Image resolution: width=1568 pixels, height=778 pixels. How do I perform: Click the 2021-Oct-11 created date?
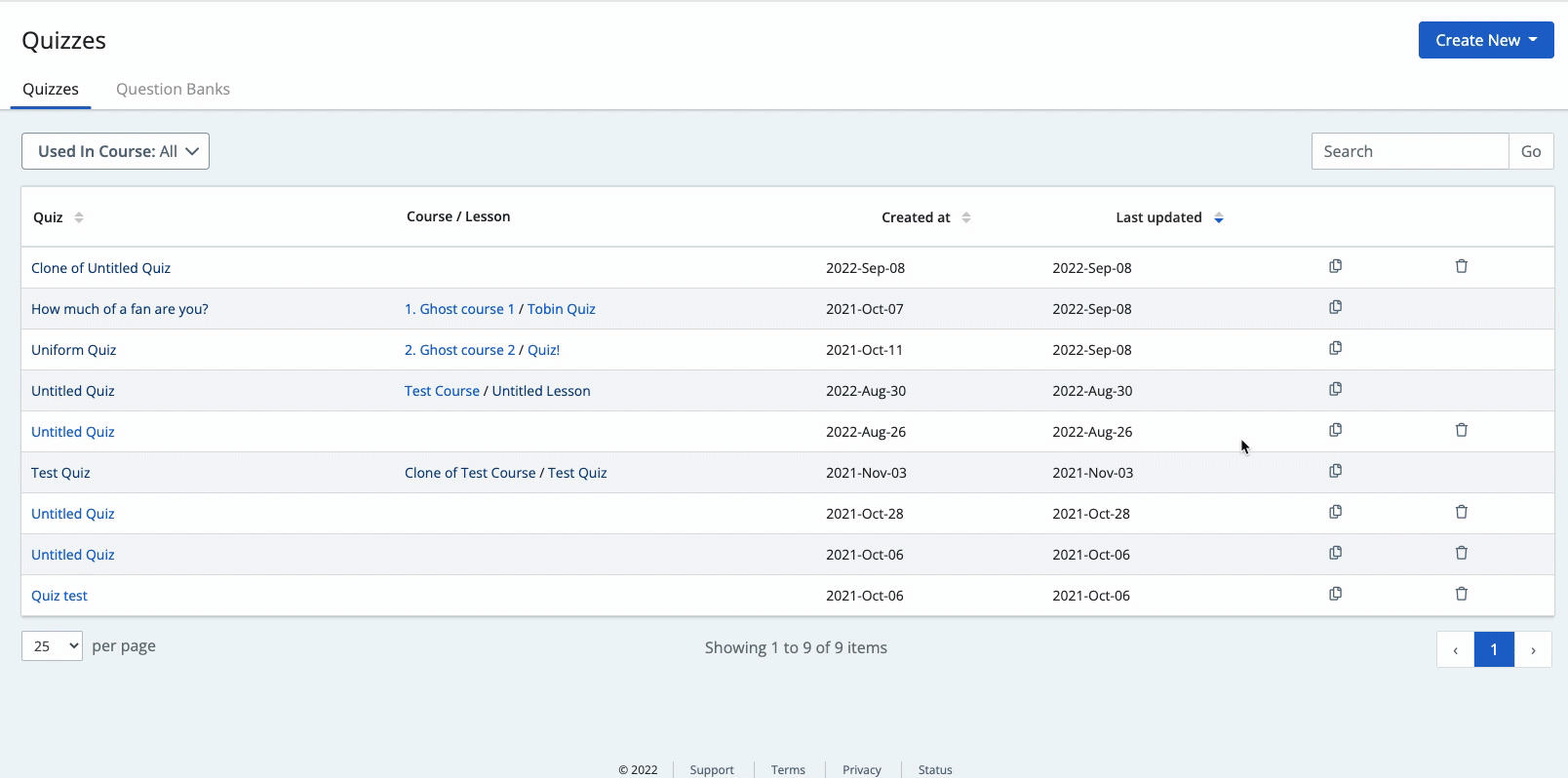pos(865,350)
